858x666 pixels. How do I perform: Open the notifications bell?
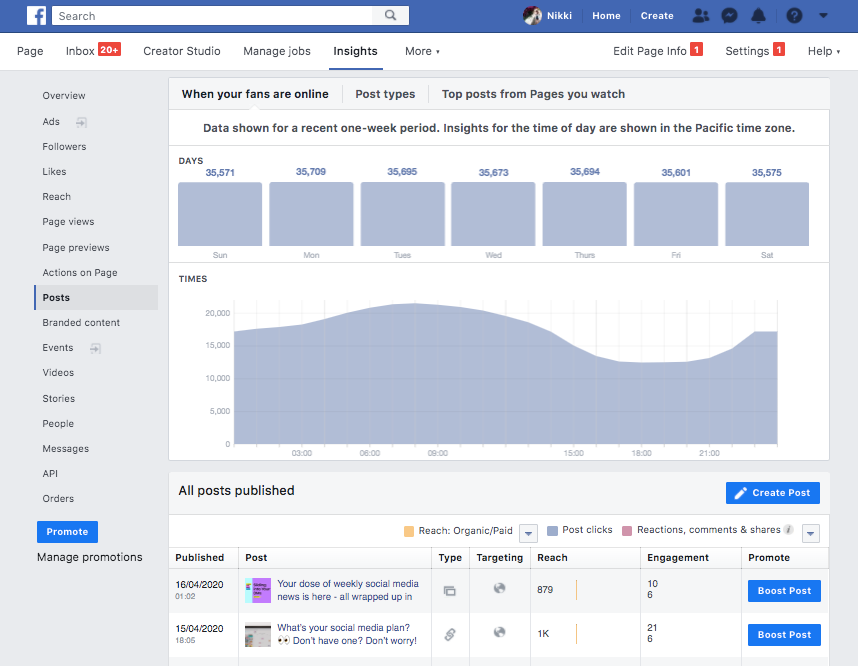(758, 15)
